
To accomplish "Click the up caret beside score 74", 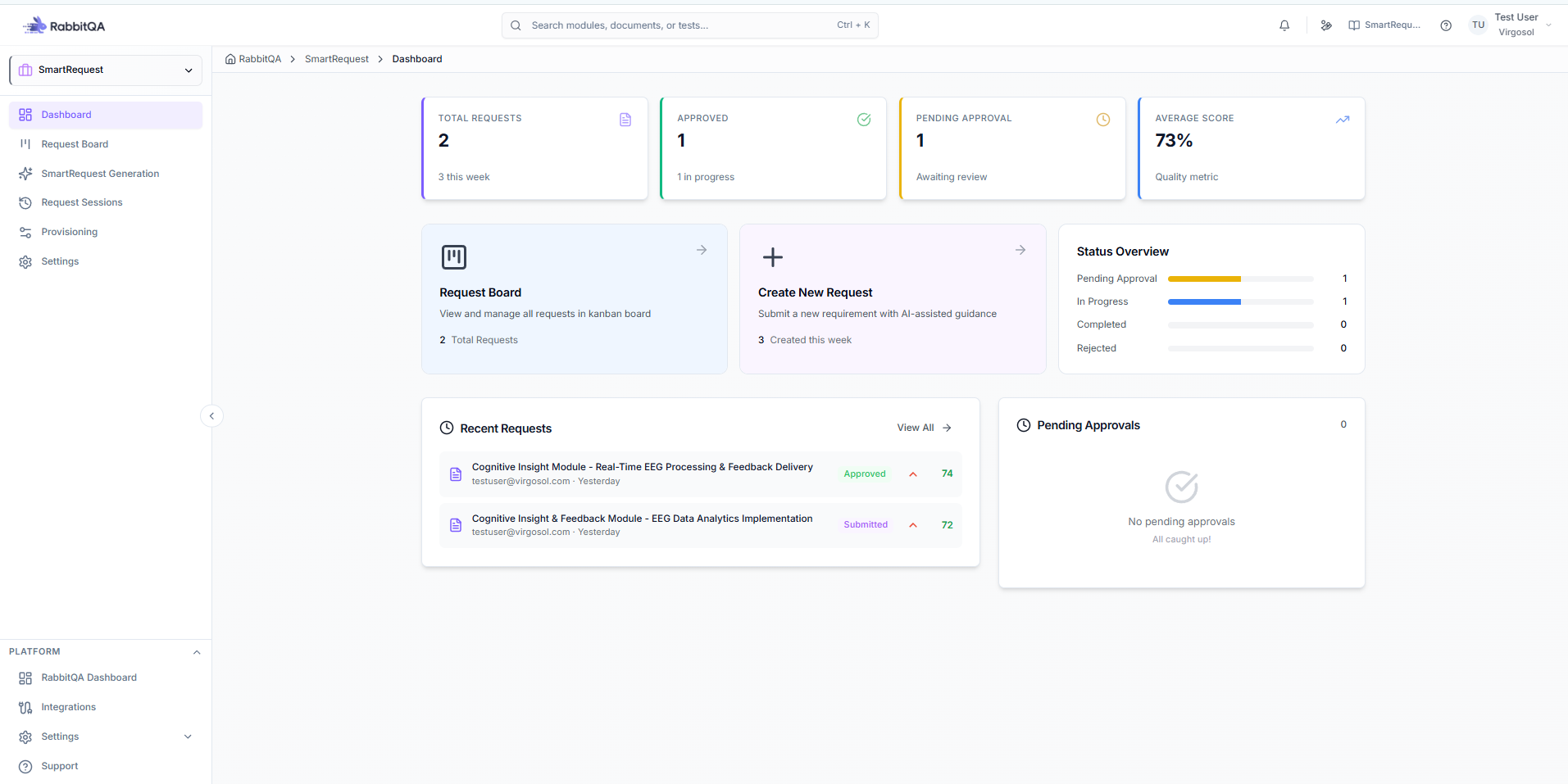I will click(x=913, y=474).
